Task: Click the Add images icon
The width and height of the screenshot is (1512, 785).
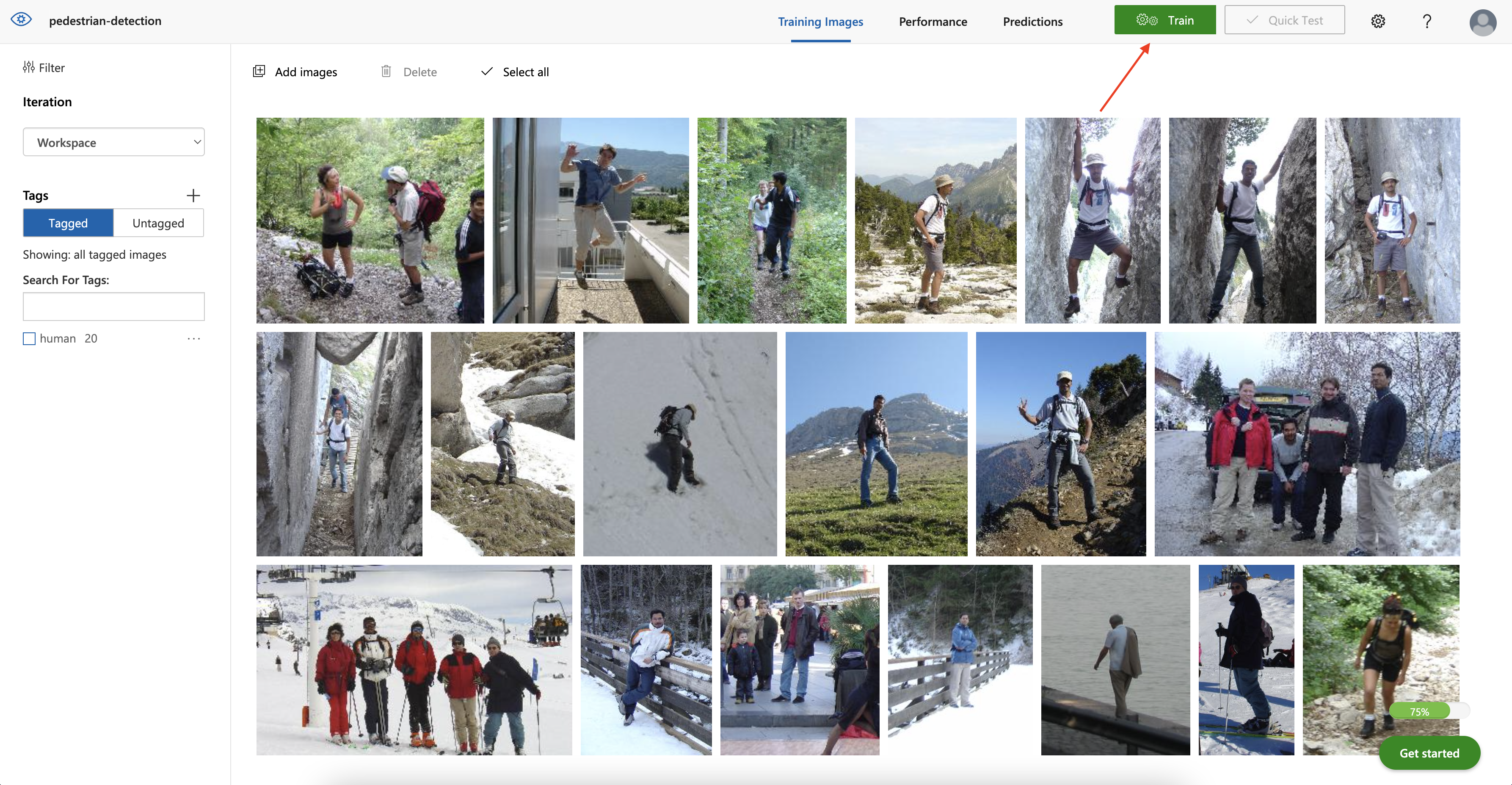Action: coord(259,72)
